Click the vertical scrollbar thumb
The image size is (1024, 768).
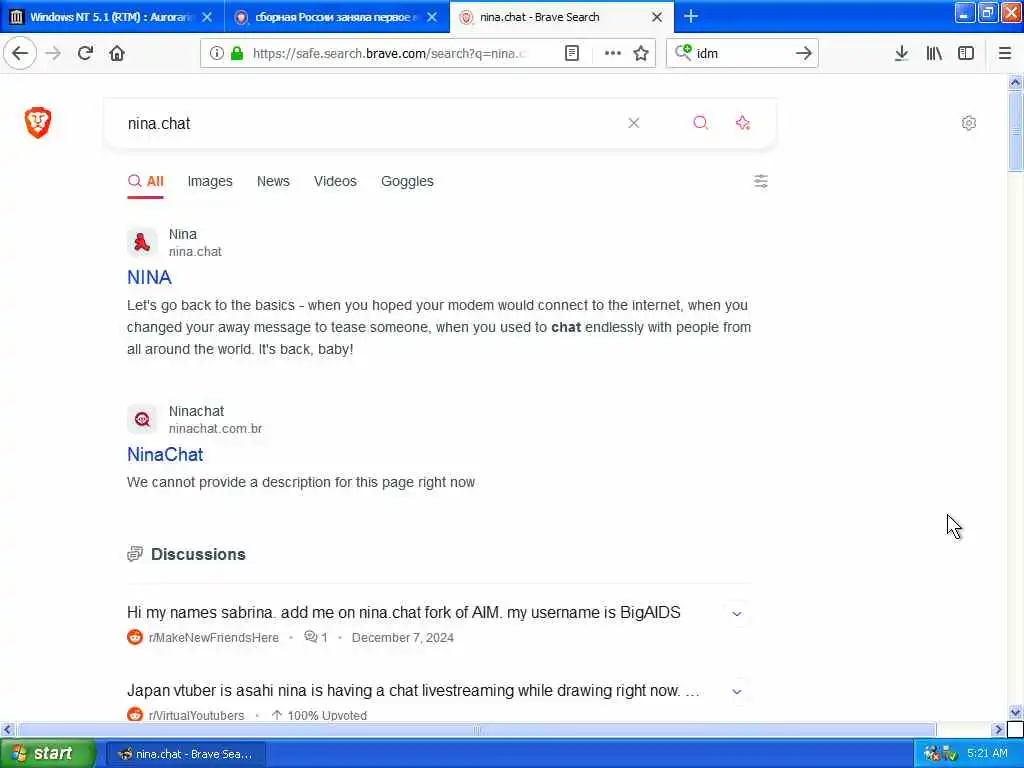[x=1015, y=131]
